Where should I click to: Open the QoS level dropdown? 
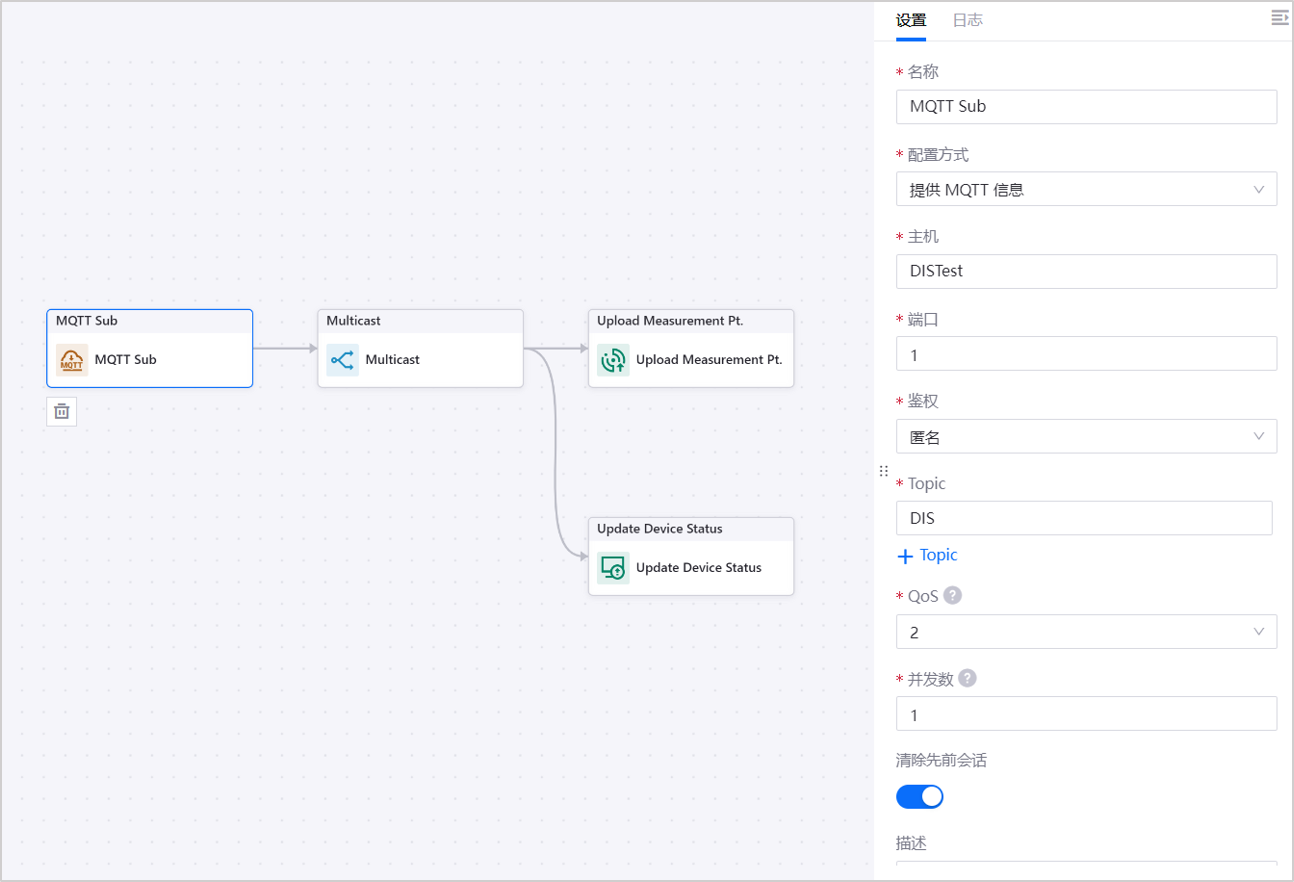tap(1086, 632)
